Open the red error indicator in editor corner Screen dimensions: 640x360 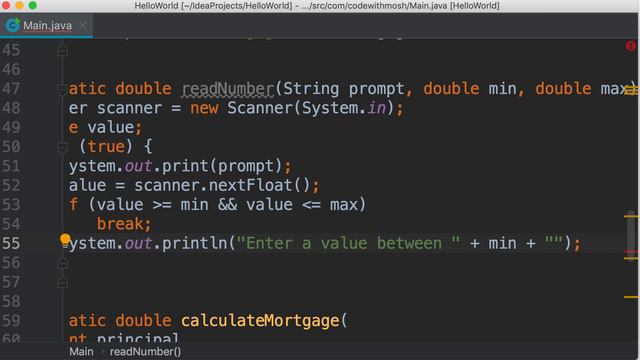click(x=631, y=46)
